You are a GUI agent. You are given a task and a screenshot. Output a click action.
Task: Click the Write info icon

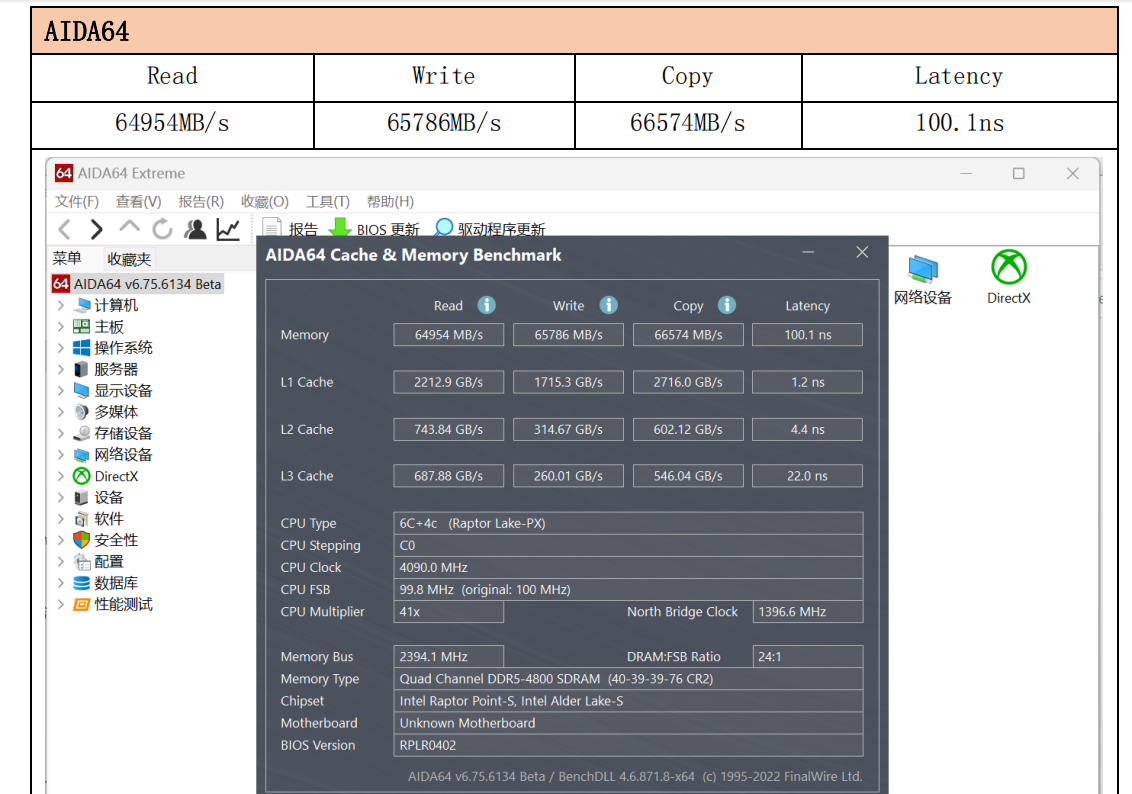tap(608, 305)
